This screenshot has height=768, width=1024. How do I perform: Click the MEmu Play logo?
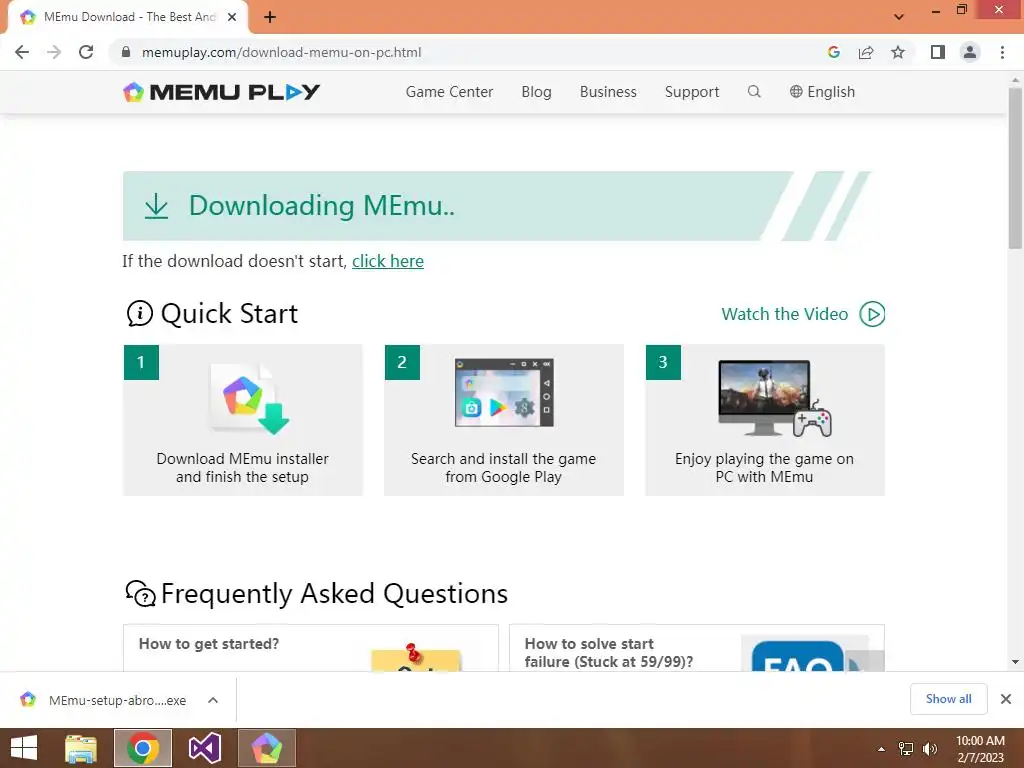[x=221, y=92]
